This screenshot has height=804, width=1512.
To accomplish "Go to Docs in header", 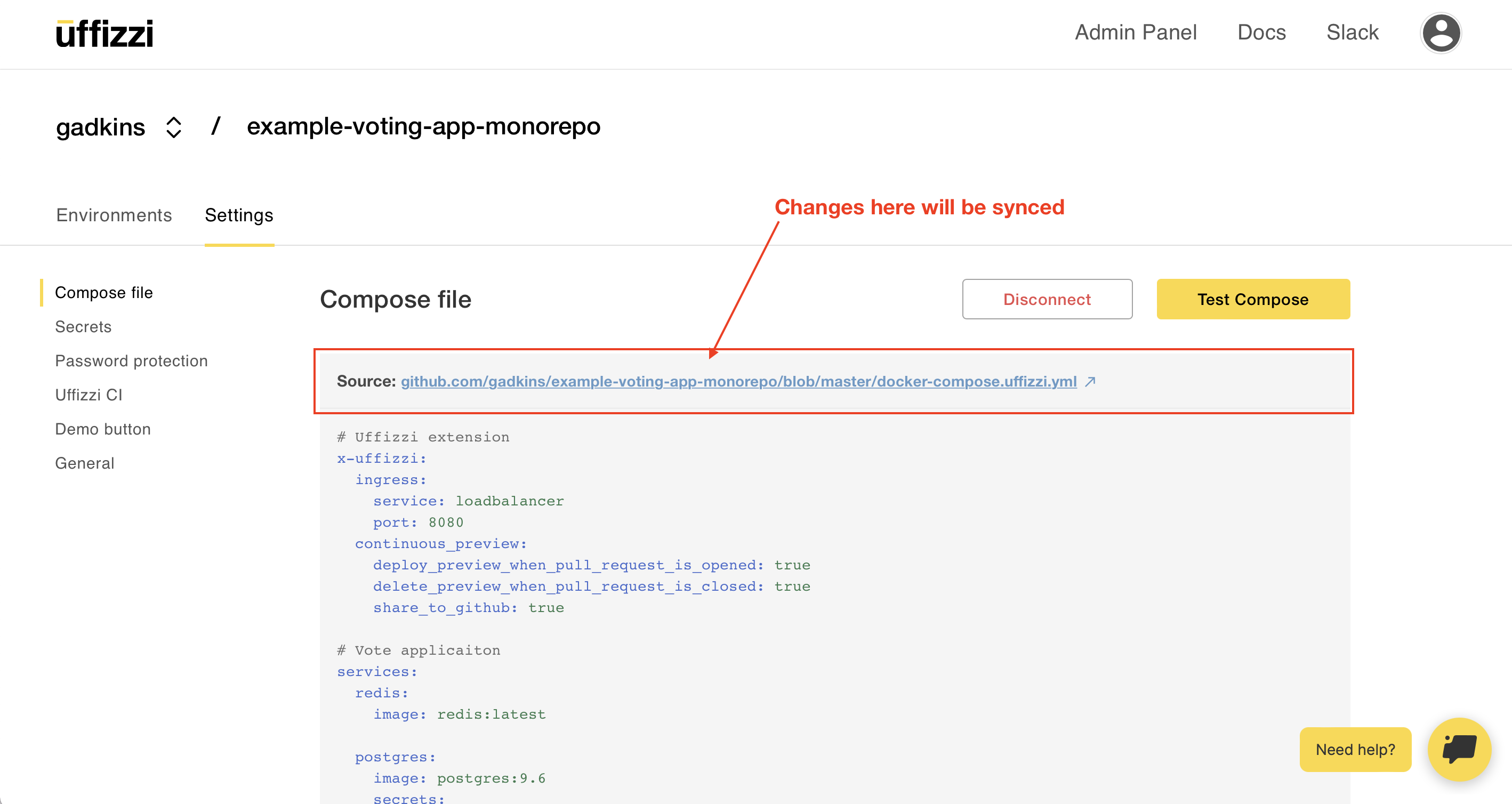I will (x=1261, y=33).
